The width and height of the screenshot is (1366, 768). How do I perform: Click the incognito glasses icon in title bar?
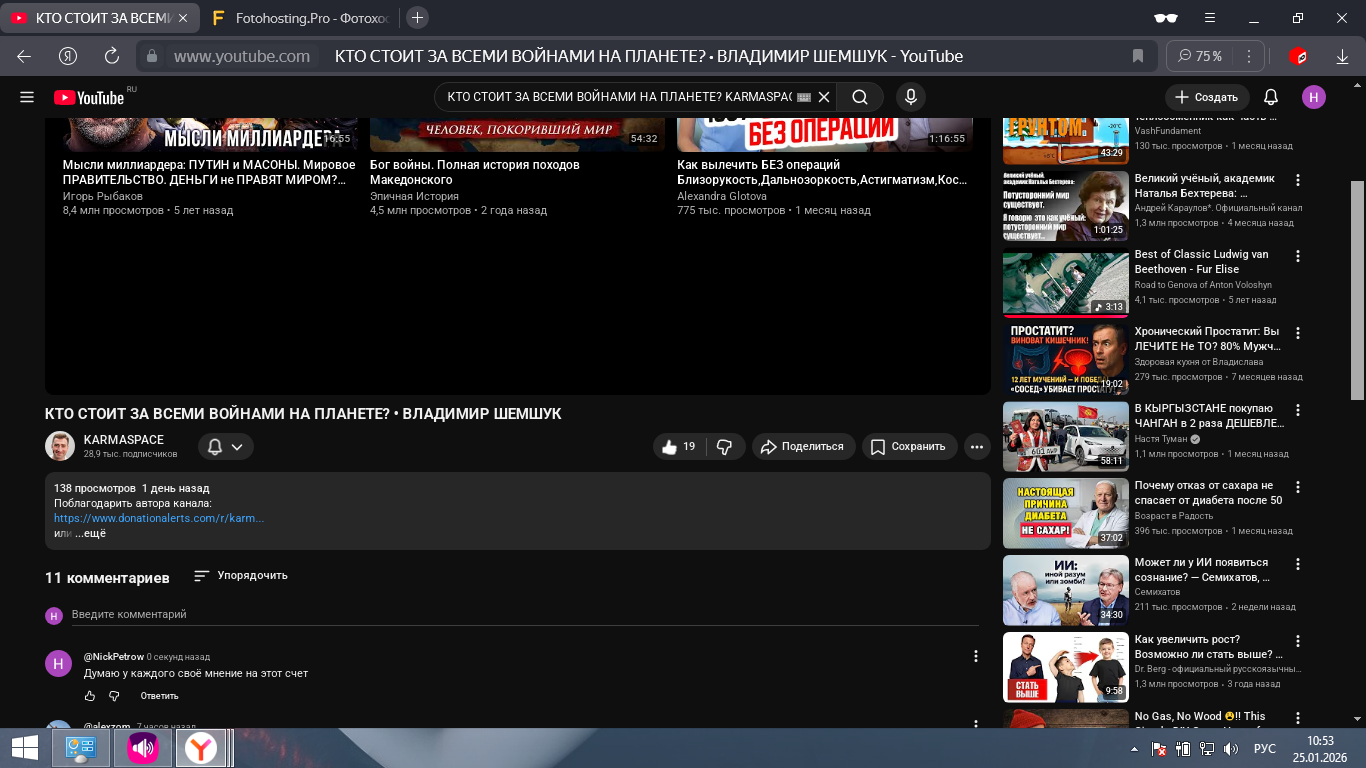(x=1165, y=17)
